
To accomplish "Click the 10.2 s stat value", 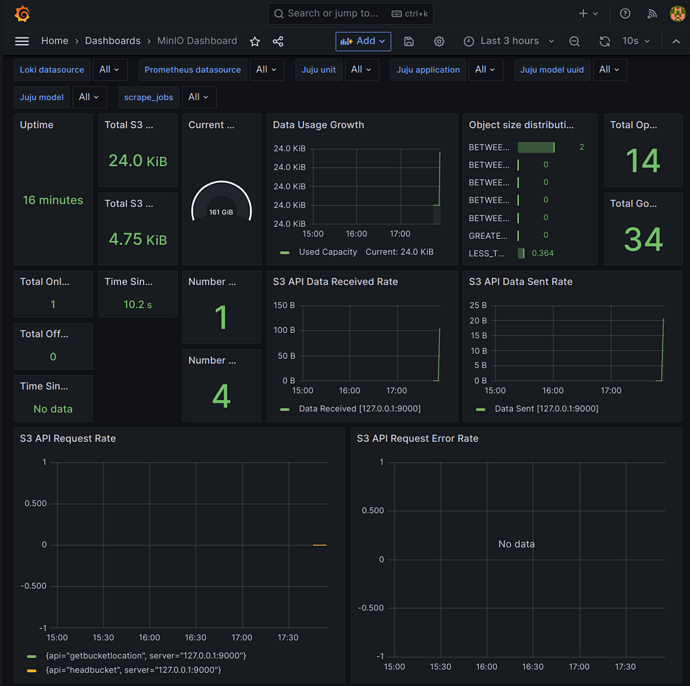I will point(138,304).
